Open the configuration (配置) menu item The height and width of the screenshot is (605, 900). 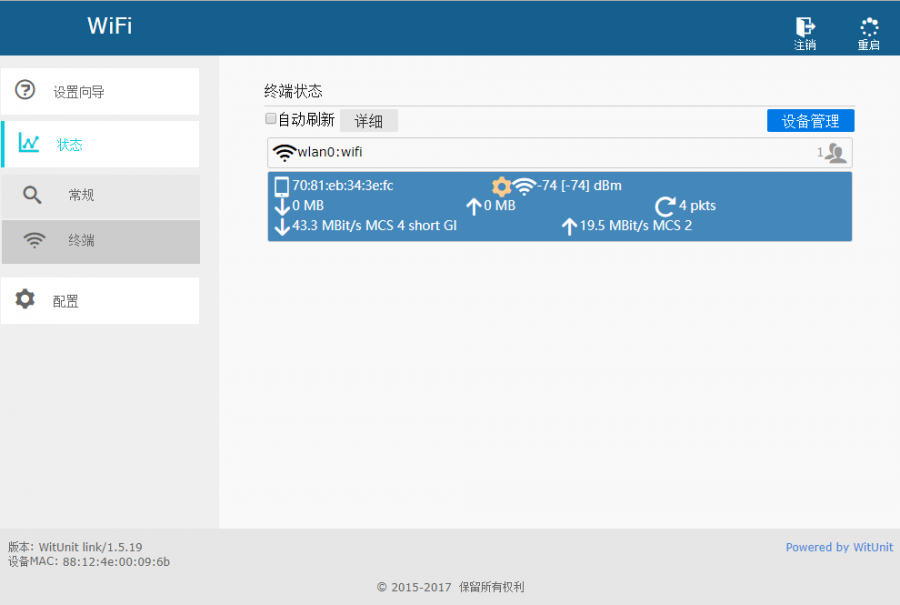click(x=100, y=301)
